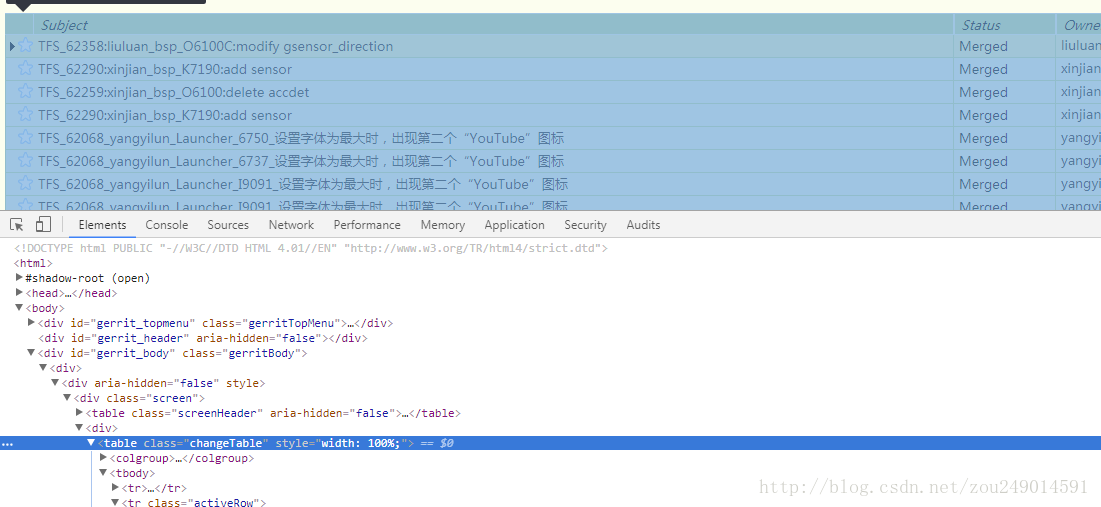Star the TFS_62358 gsensor_direction change
The width and height of the screenshot is (1101, 507).
[25, 46]
